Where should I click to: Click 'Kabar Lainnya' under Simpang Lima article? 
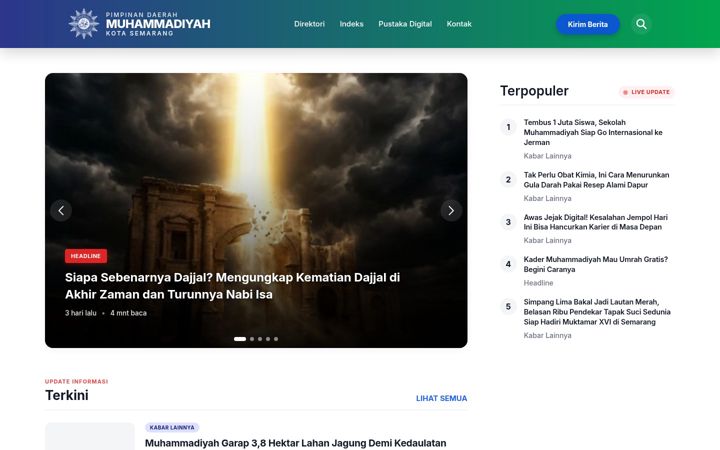(x=547, y=336)
